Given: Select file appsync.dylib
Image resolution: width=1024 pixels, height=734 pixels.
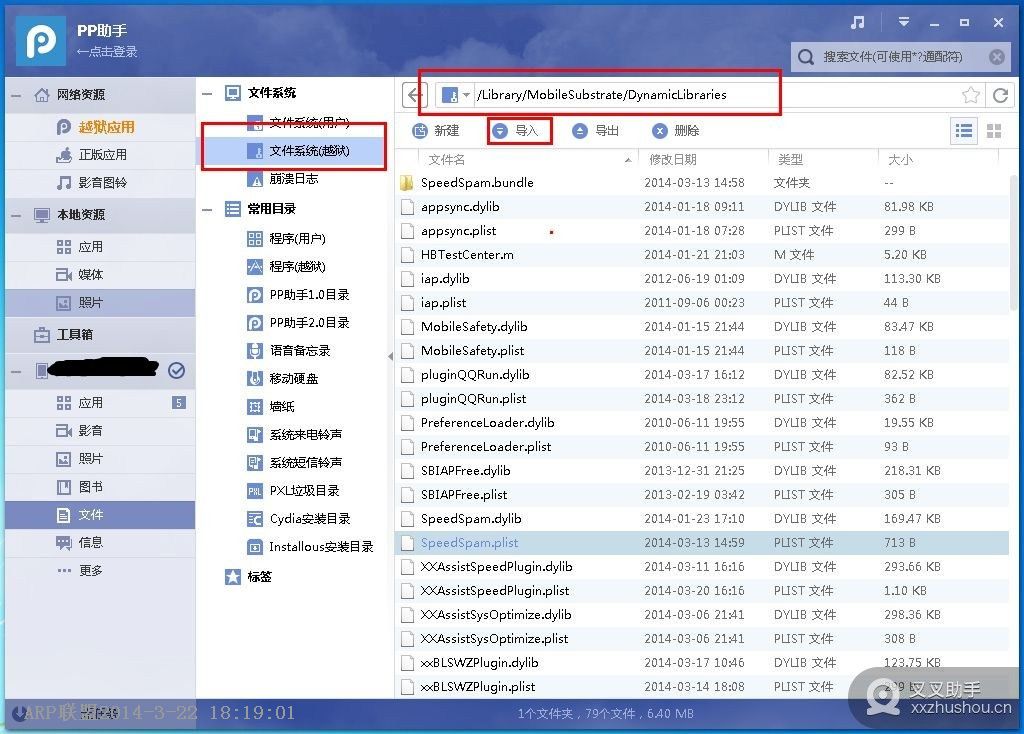Looking at the screenshot, I should pos(703,207).
